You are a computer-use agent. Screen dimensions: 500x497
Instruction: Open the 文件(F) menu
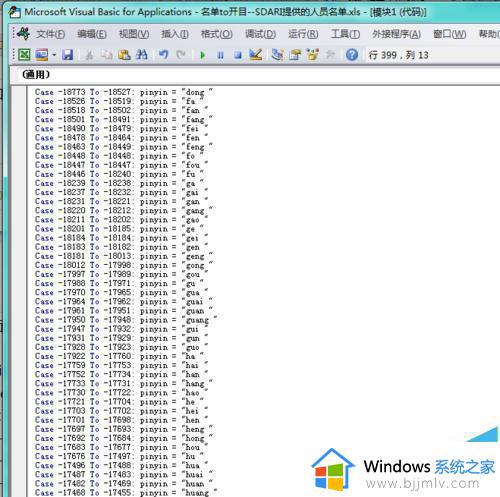50,34
